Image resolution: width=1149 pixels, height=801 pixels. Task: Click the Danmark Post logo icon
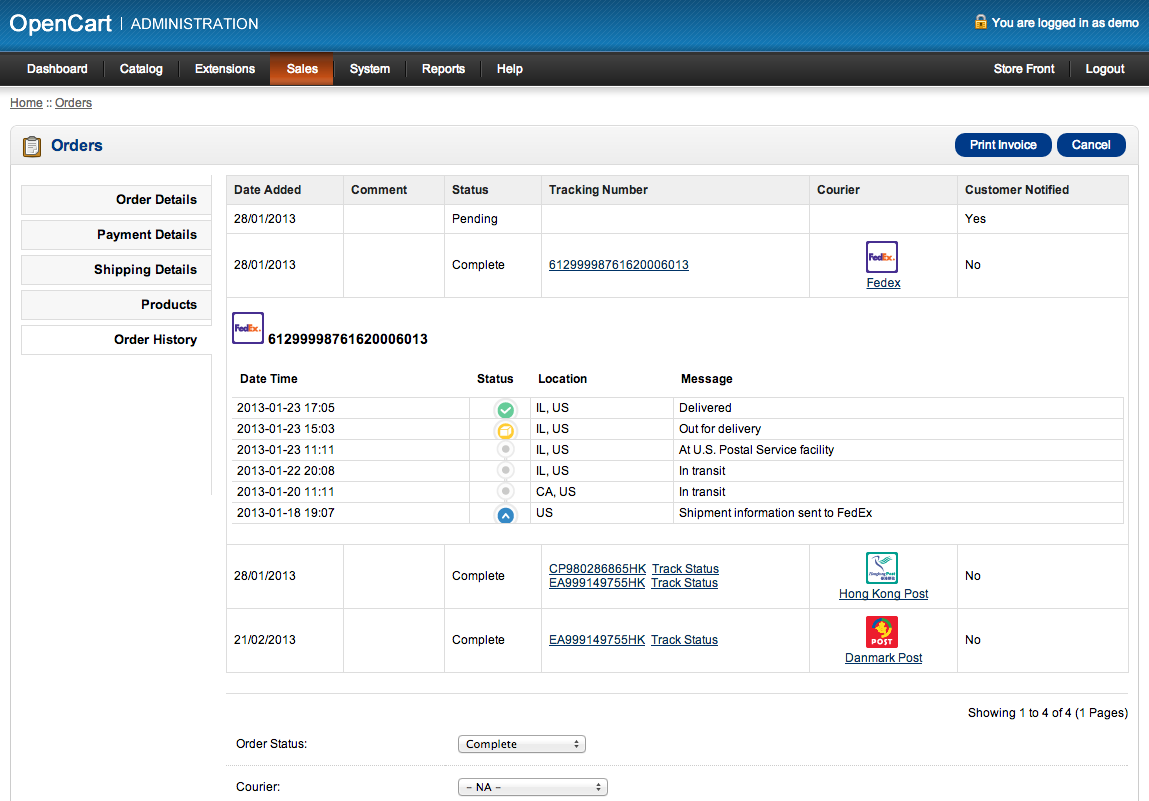click(x=882, y=632)
